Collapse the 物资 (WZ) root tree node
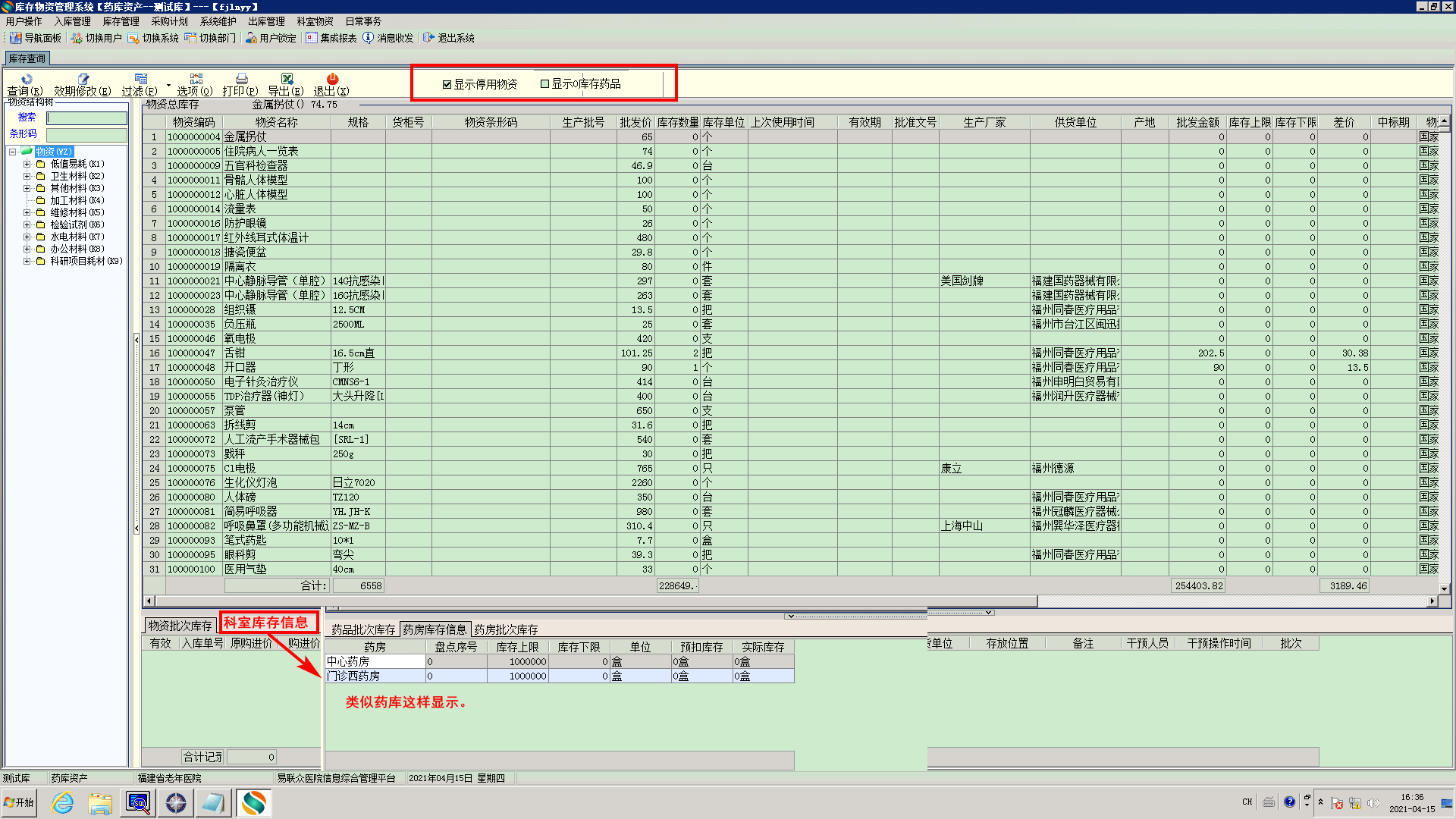Screen dimensions: 1456x819 coord(13,152)
